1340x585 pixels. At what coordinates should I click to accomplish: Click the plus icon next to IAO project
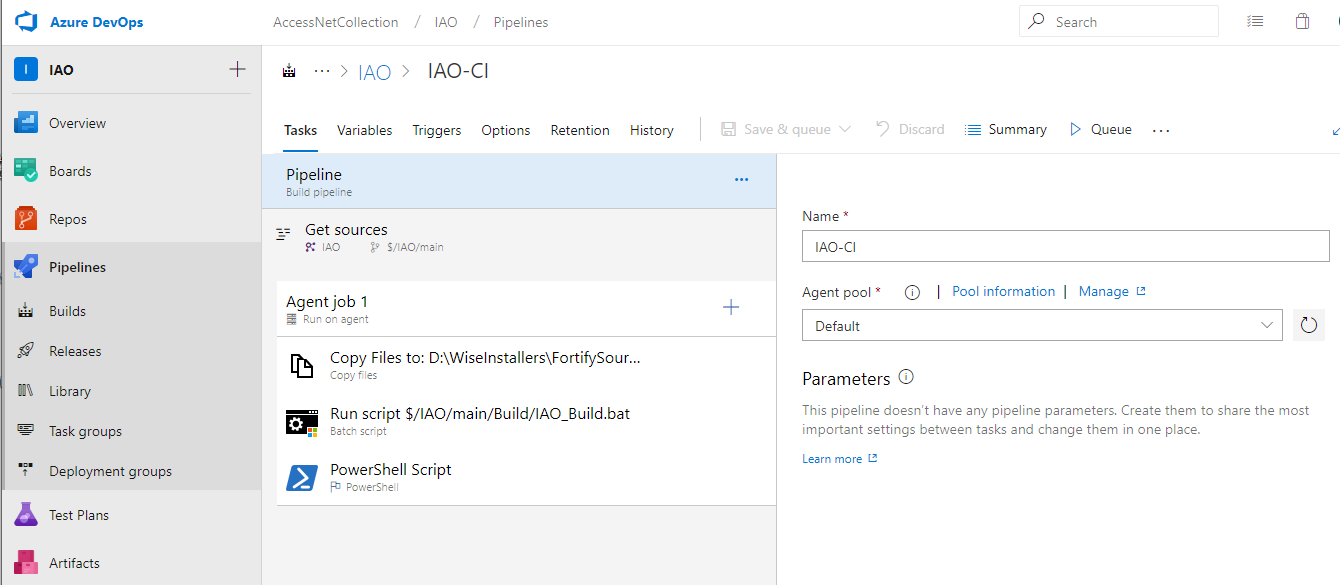pos(237,69)
